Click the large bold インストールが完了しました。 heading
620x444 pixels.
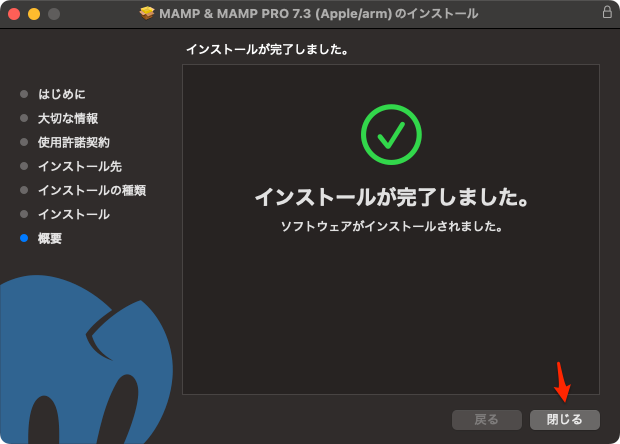(x=391, y=197)
